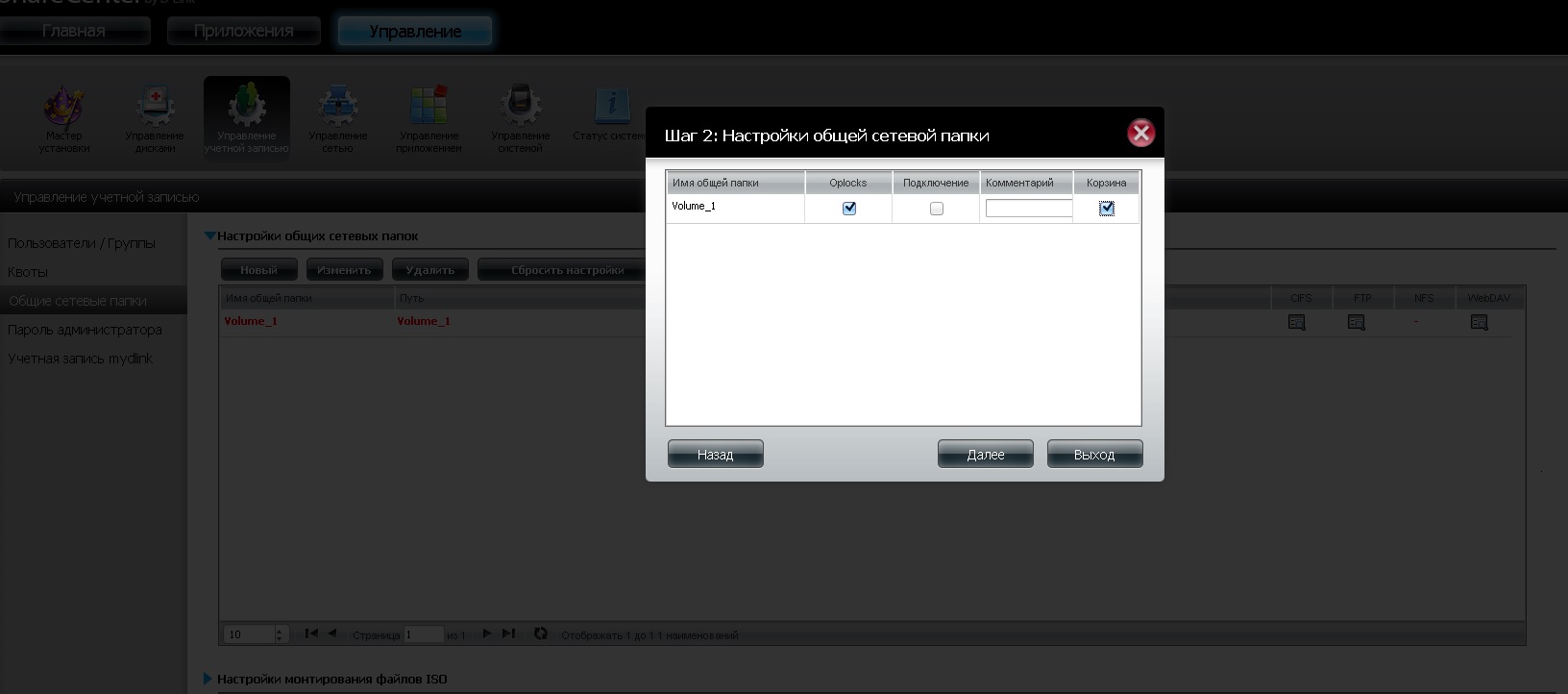Switch to the Приложения tab

[244, 31]
